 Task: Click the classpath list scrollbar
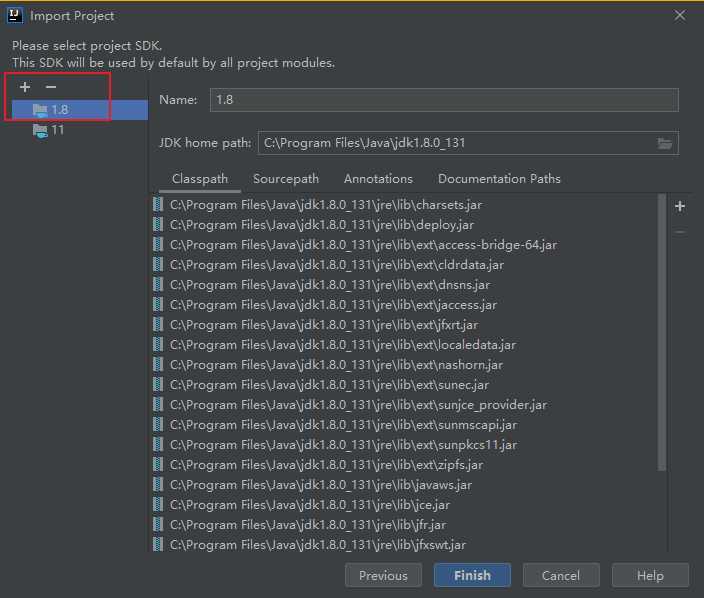coord(661,332)
